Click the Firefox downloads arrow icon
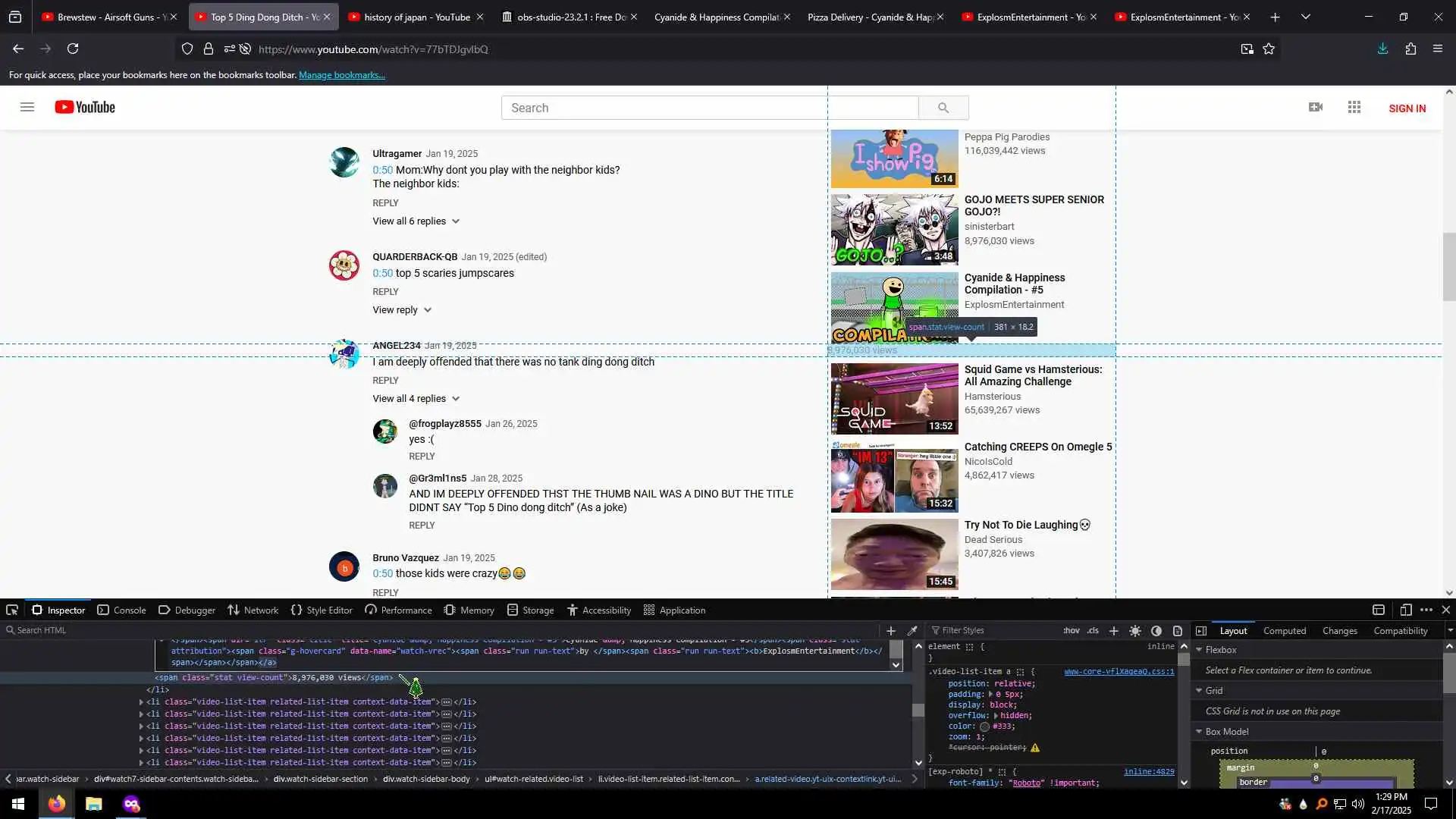 (1382, 49)
